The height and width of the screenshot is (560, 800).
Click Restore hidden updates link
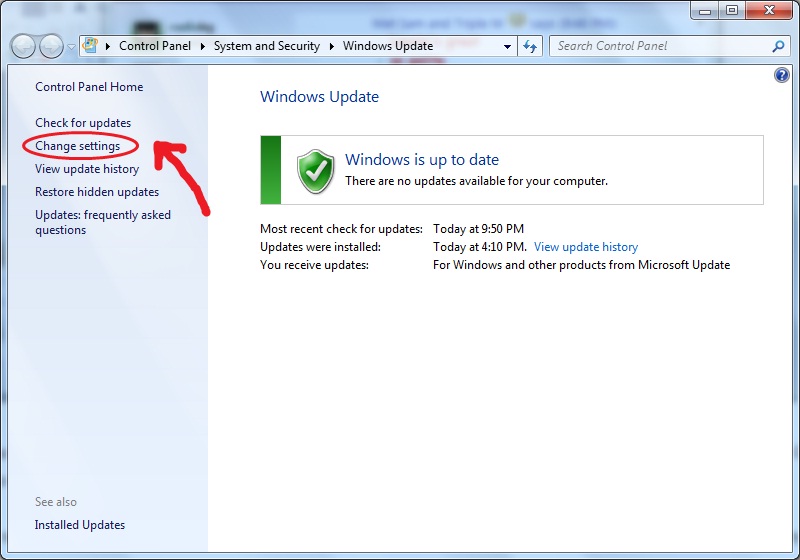(x=97, y=192)
